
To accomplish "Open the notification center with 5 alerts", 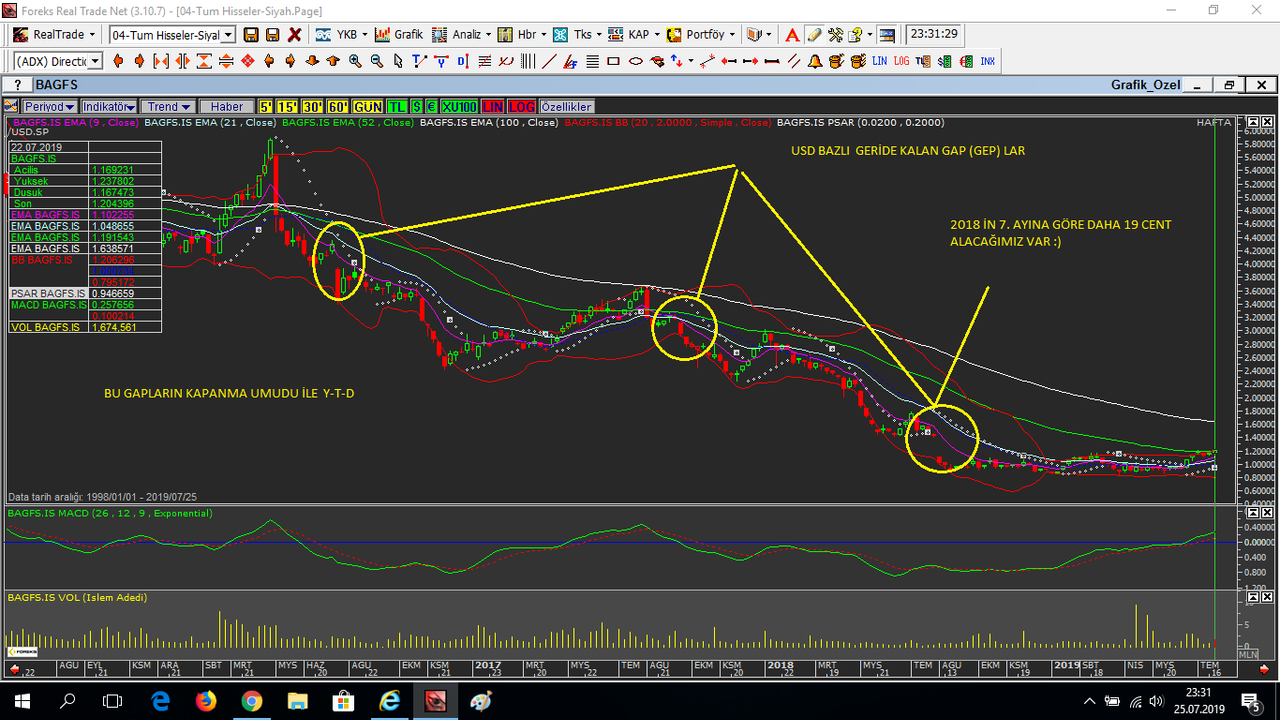I will [1253, 700].
